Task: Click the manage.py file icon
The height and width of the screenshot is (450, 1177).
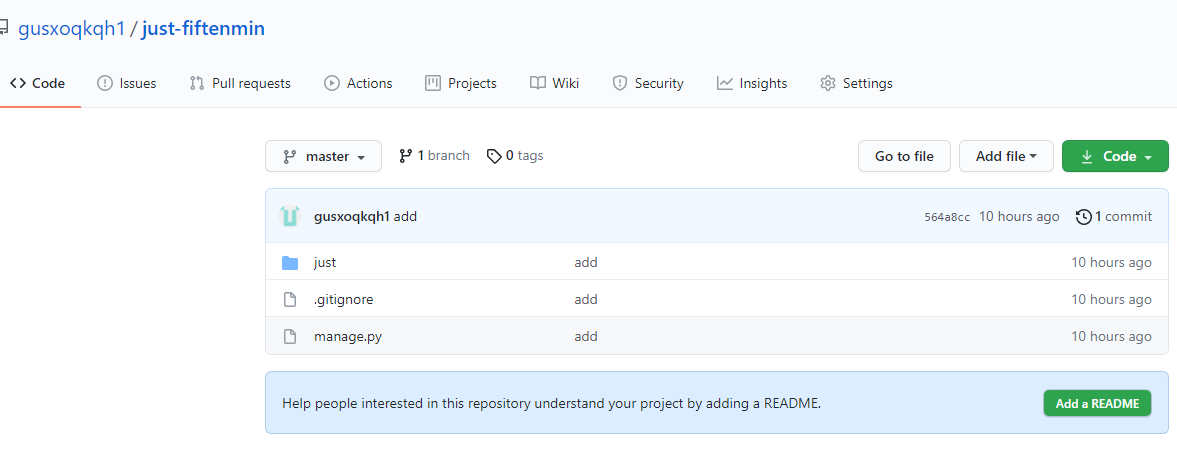Action: click(x=290, y=337)
